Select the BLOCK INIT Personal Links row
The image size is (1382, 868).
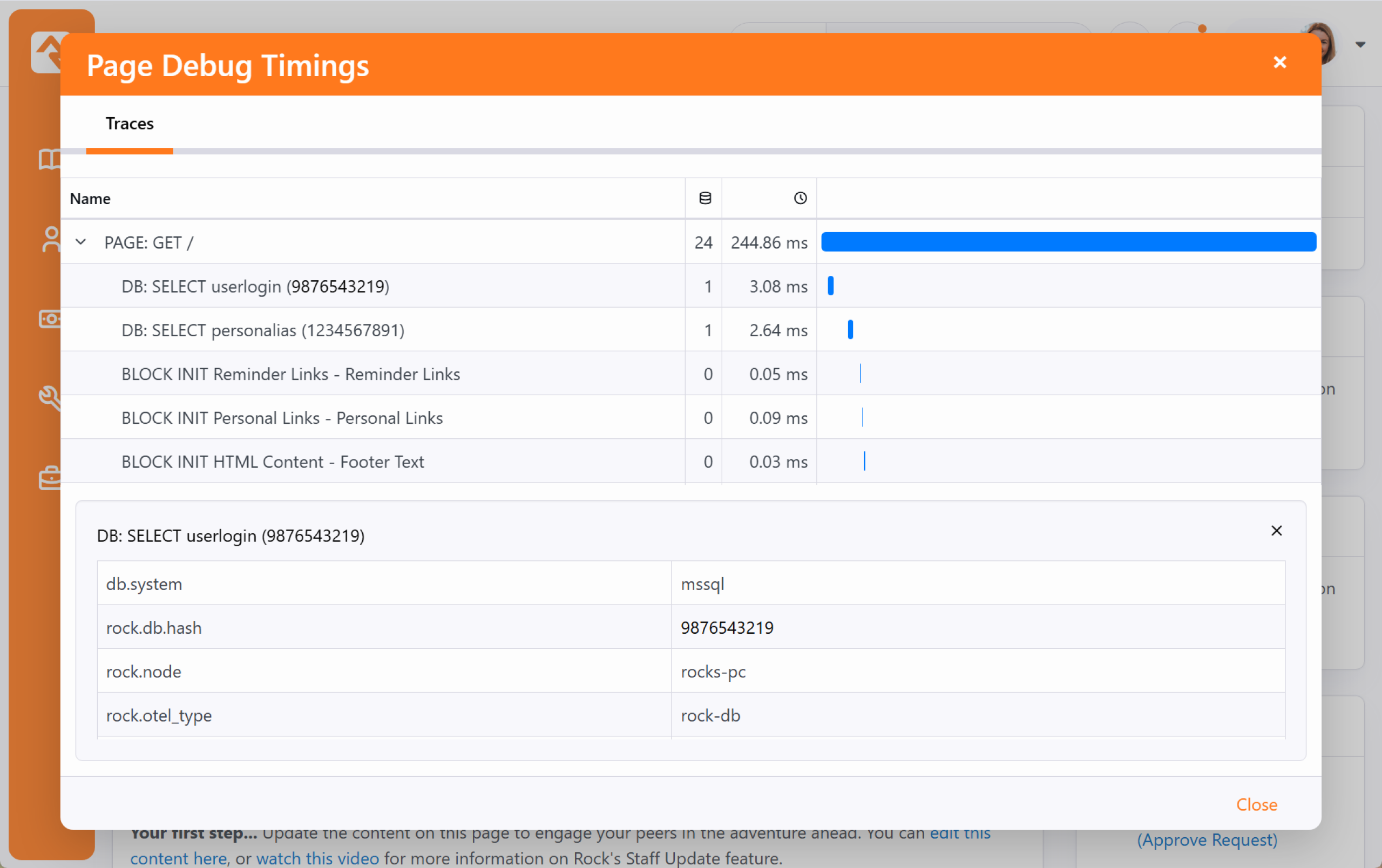[x=282, y=418]
